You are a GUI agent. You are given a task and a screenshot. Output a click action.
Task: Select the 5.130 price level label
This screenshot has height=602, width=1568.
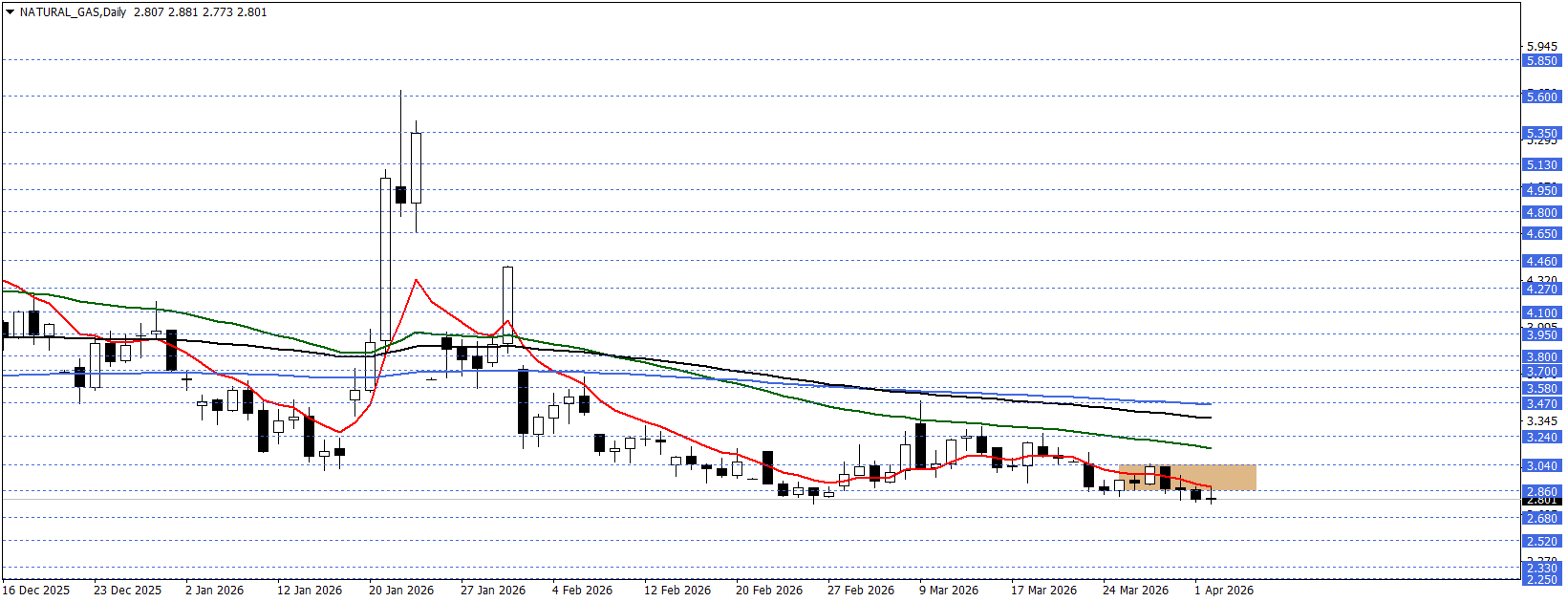pos(1540,164)
